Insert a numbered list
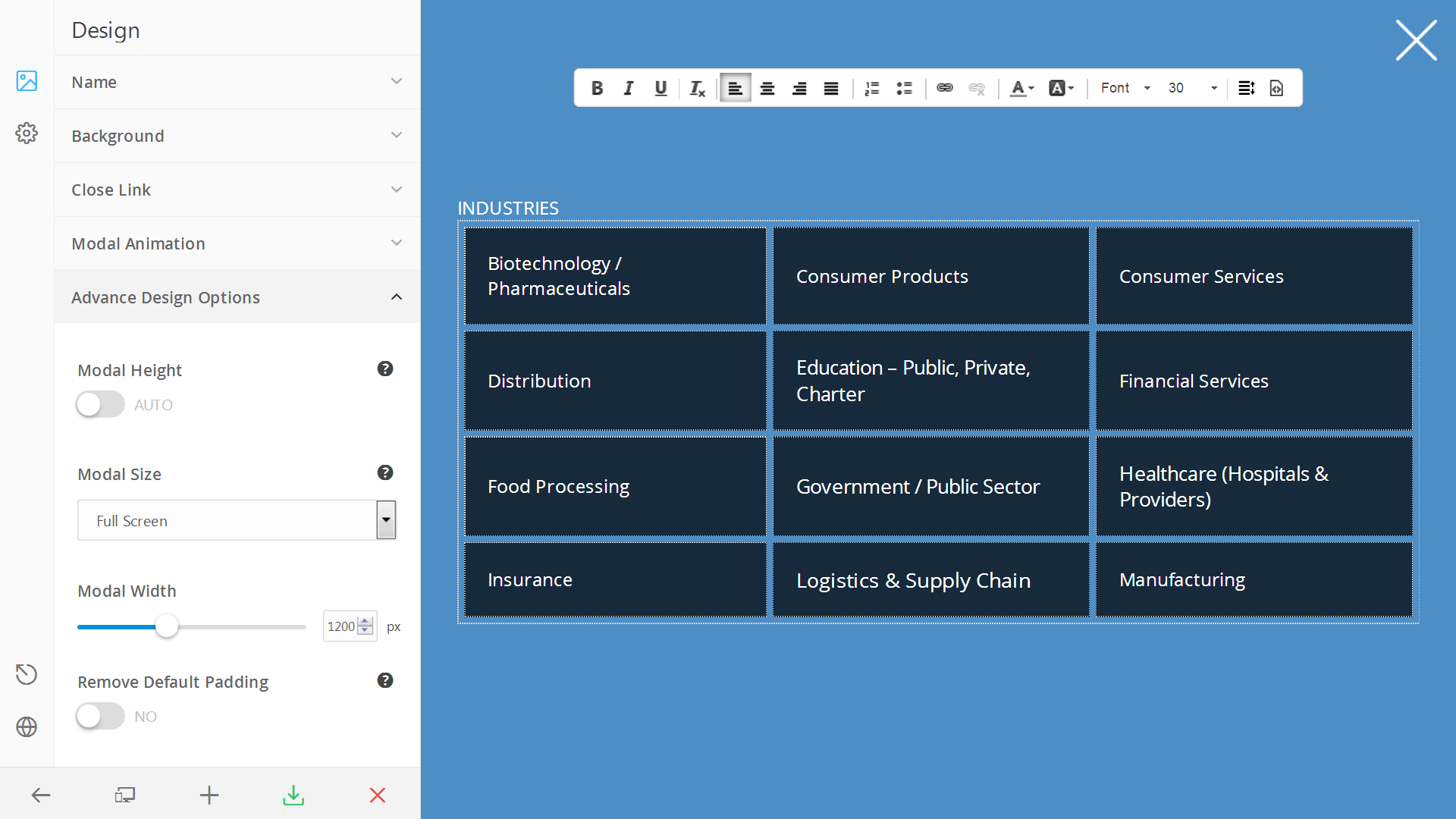Image resolution: width=1456 pixels, height=819 pixels. tap(872, 88)
